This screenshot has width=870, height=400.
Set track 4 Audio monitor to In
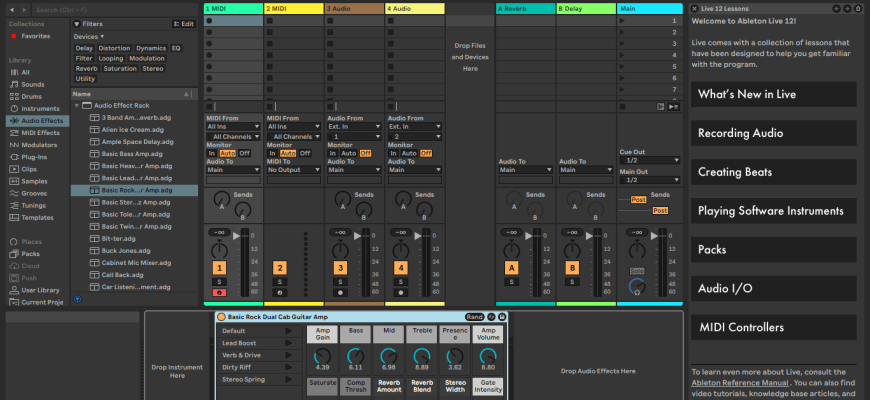[x=393, y=153]
